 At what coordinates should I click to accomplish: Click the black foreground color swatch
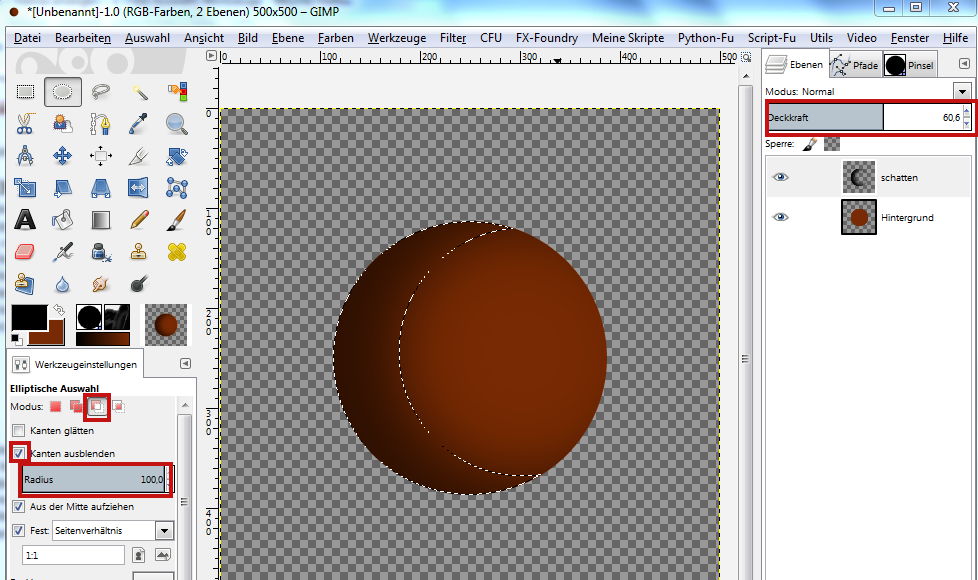pos(28,318)
